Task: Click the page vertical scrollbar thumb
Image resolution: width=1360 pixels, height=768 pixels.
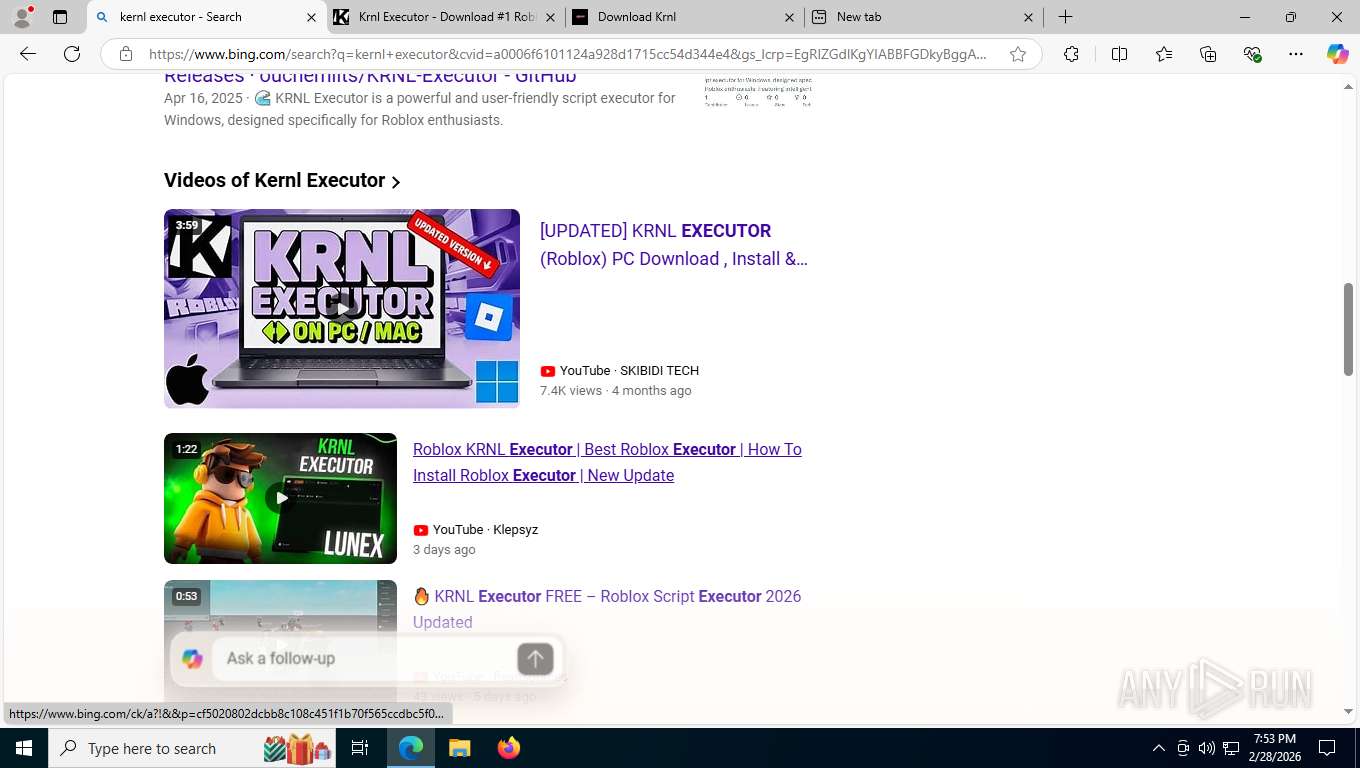Action: click(x=1348, y=330)
